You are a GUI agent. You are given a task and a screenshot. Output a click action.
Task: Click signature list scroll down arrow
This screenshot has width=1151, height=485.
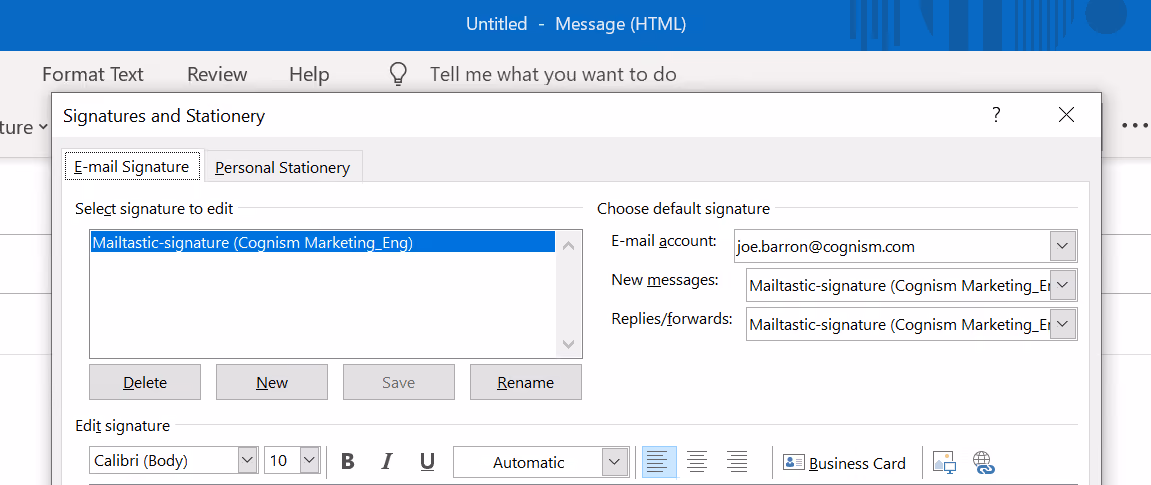point(568,343)
